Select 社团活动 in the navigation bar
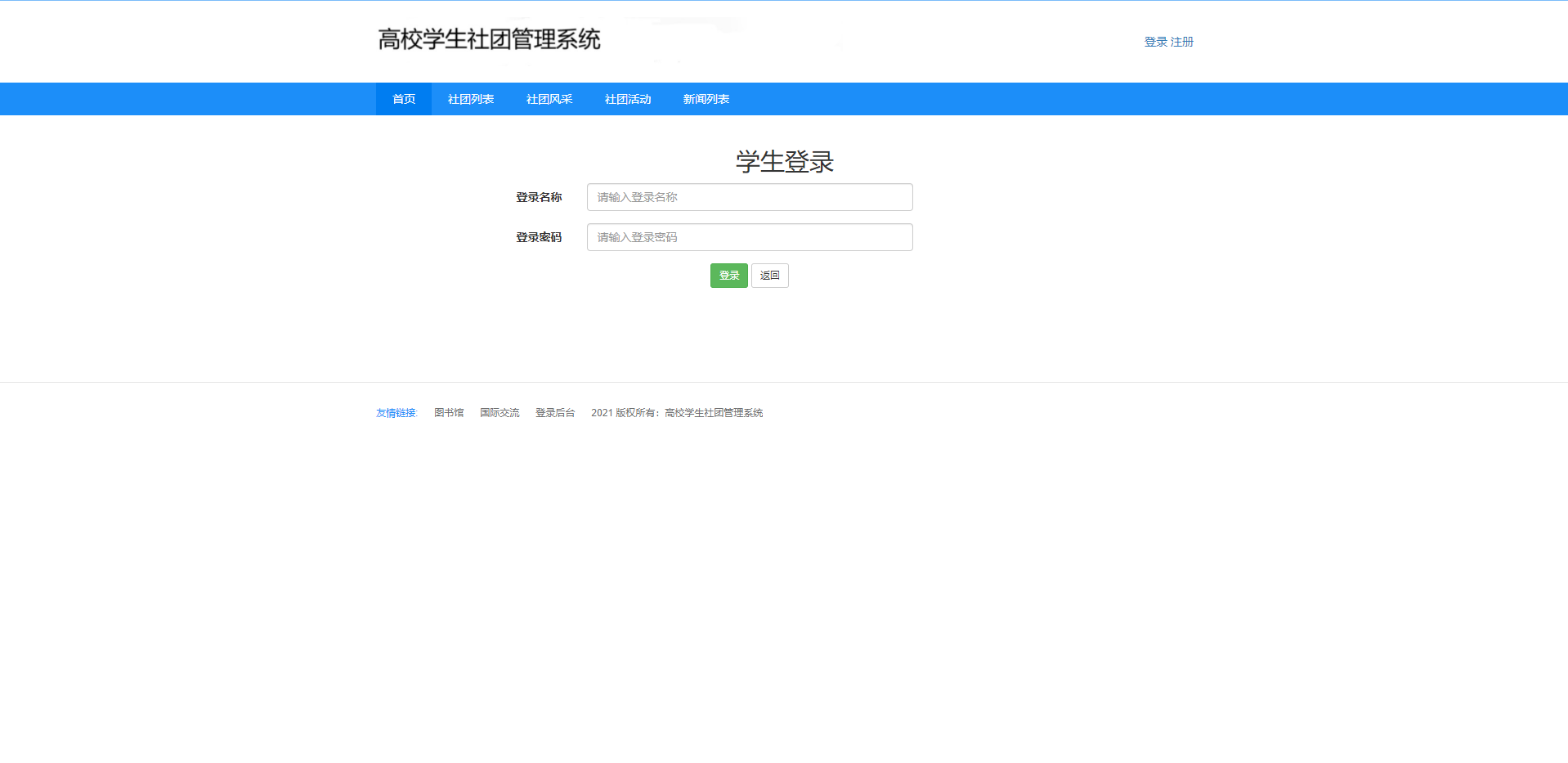 [628, 99]
